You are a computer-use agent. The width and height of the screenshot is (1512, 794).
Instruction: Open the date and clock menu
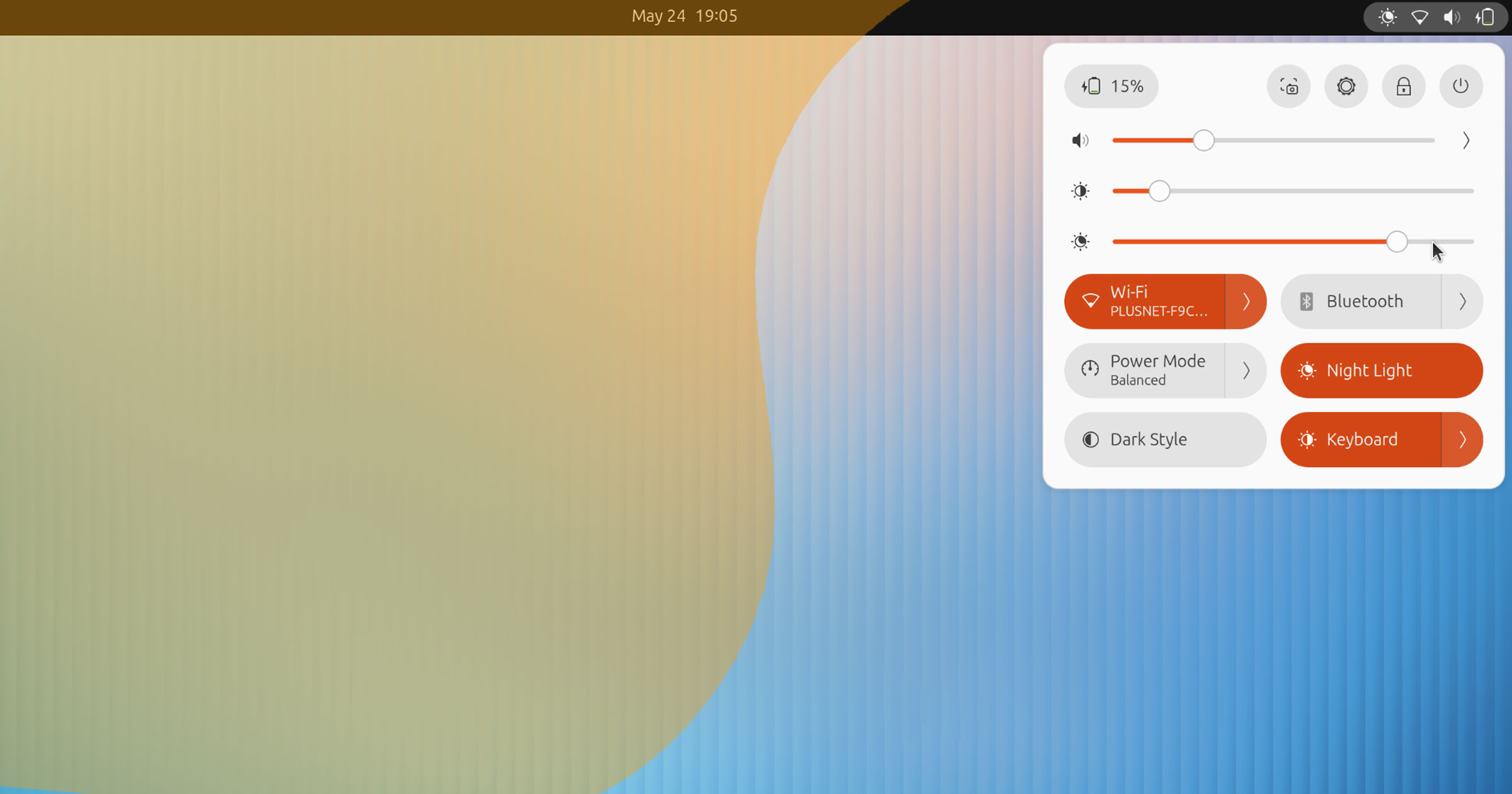[684, 16]
